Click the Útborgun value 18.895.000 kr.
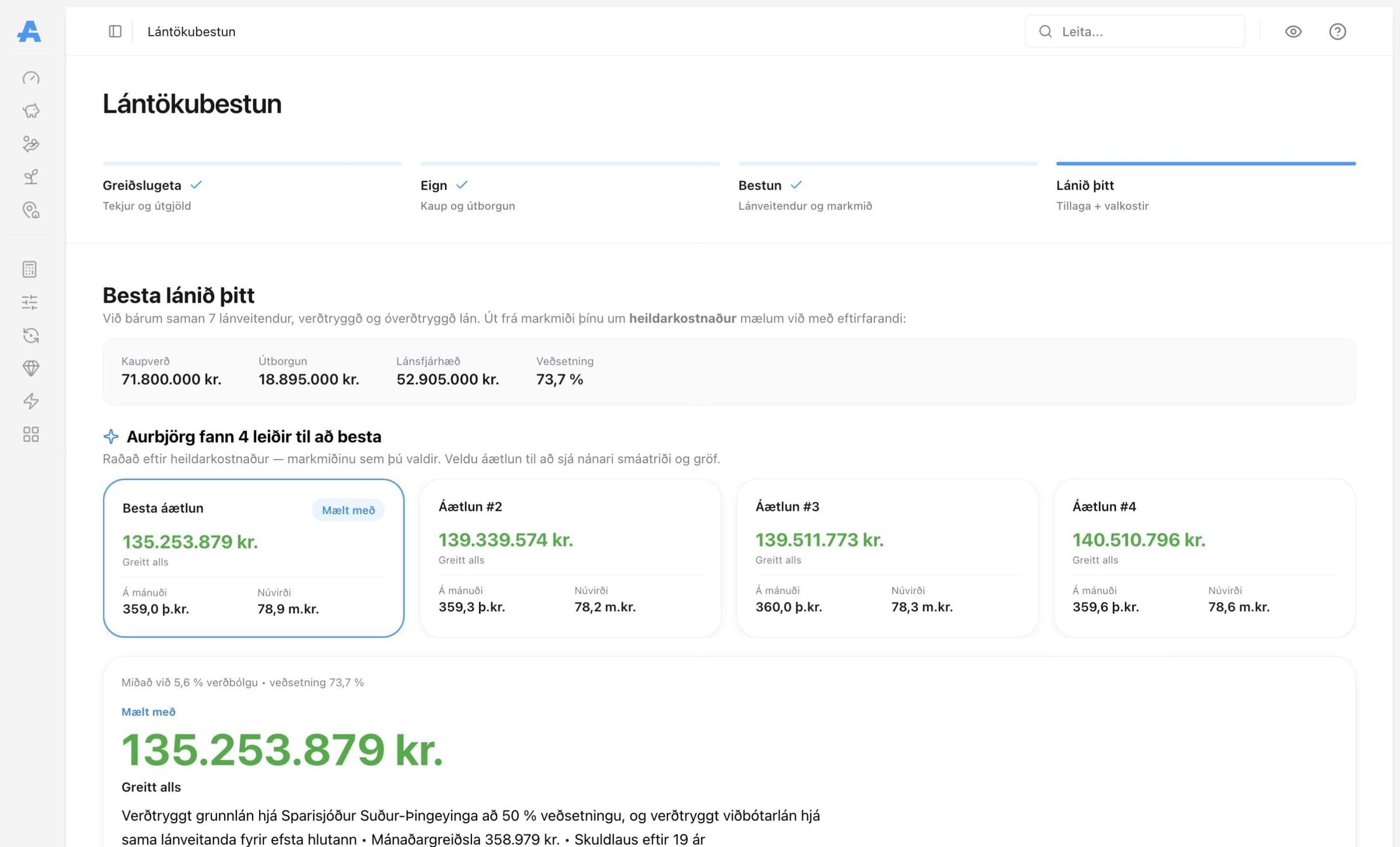This screenshot has height=847, width=1400. [309, 379]
